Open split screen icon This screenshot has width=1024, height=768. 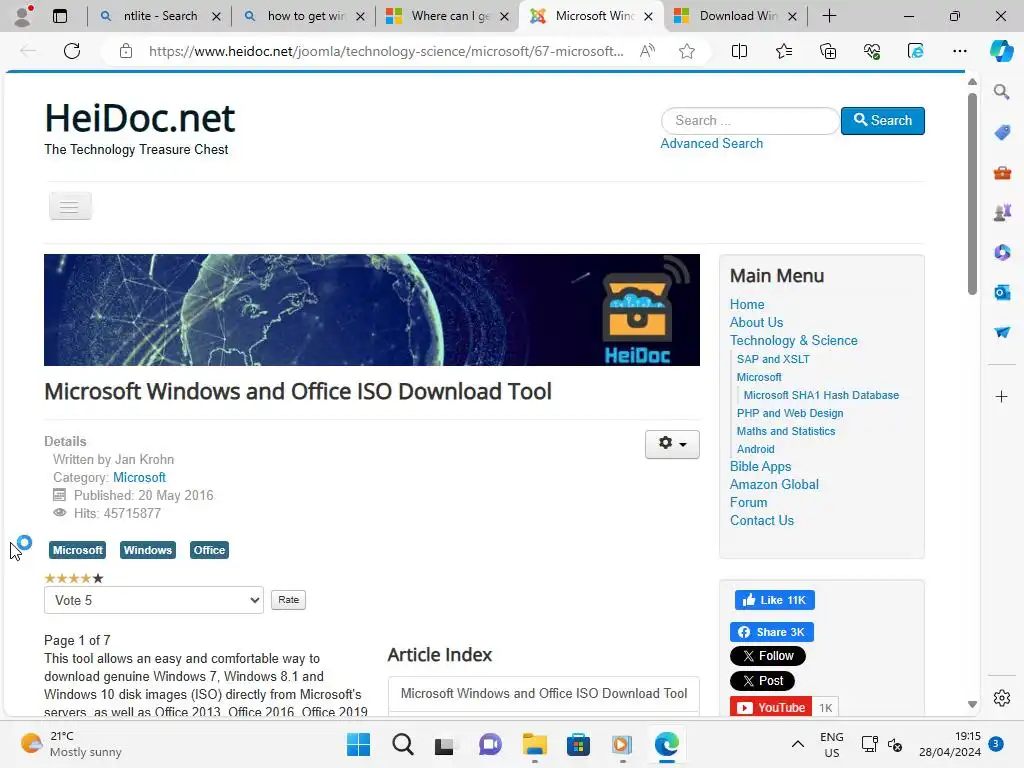pos(739,51)
